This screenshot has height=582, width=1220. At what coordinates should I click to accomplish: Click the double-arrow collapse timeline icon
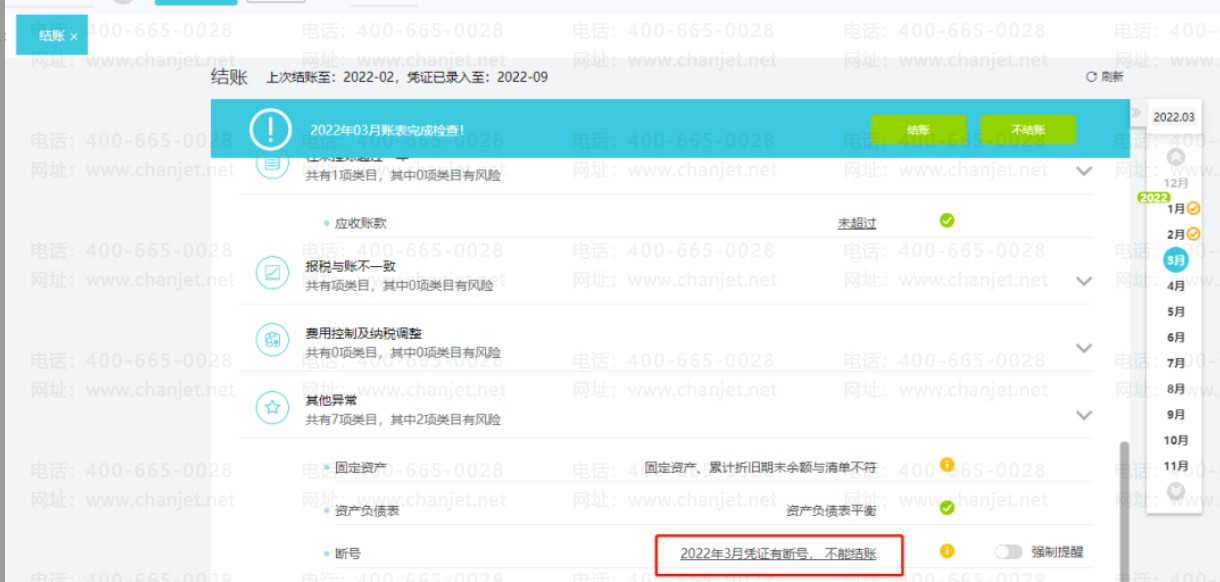[1136, 112]
